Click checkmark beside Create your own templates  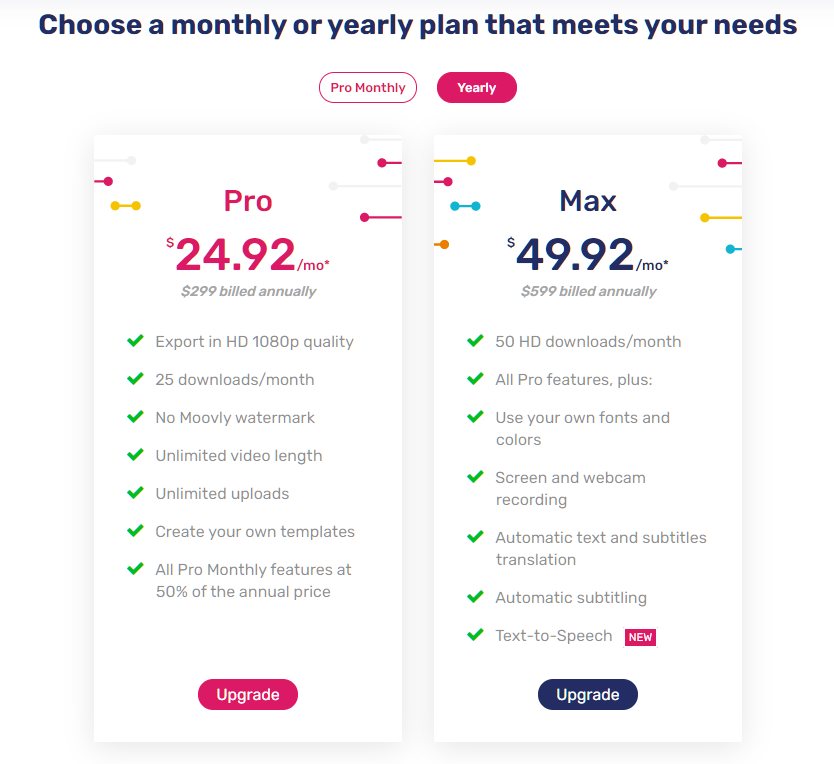pos(135,531)
